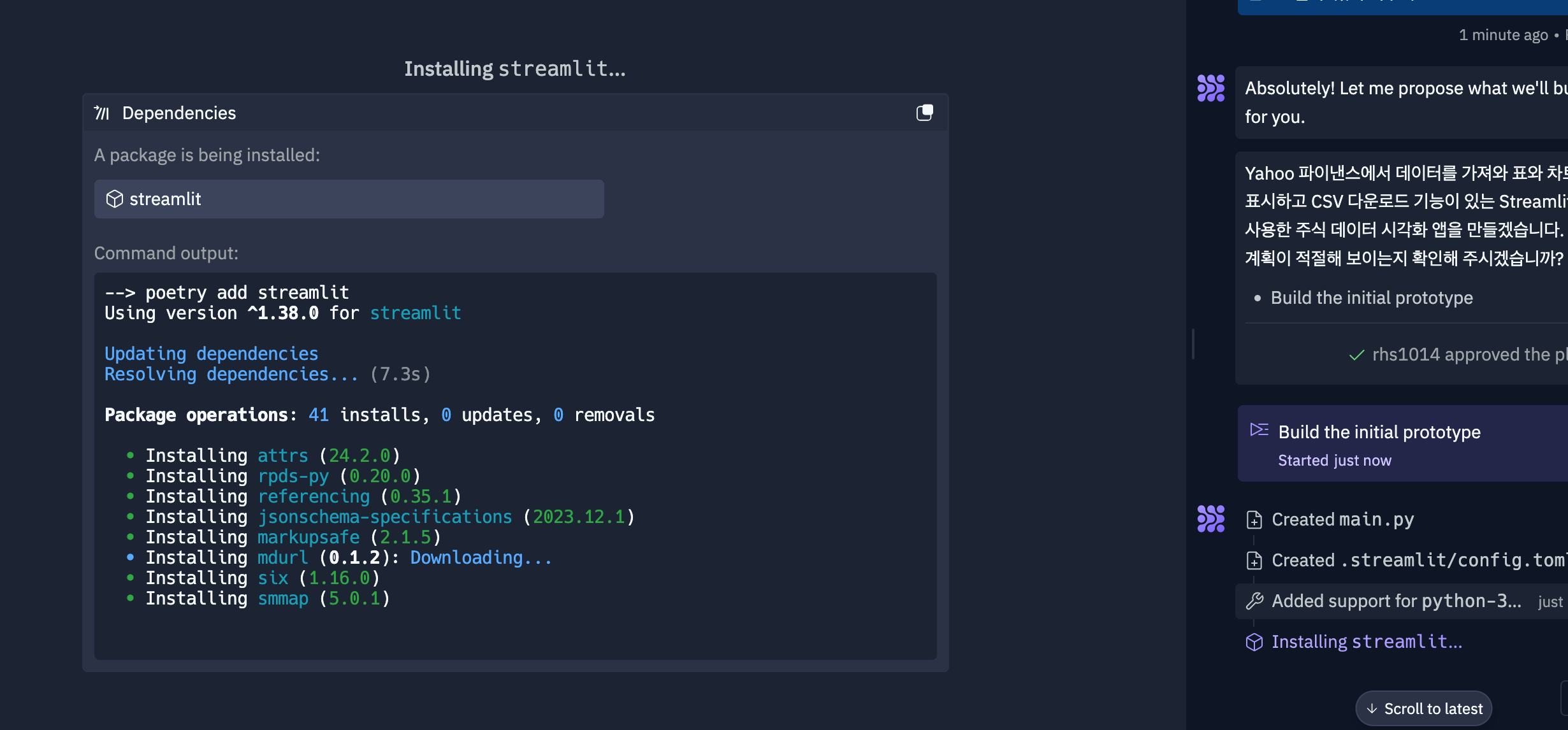Click the 'A package is being installed:' label
This screenshot has width=1568, height=730.
(x=207, y=155)
